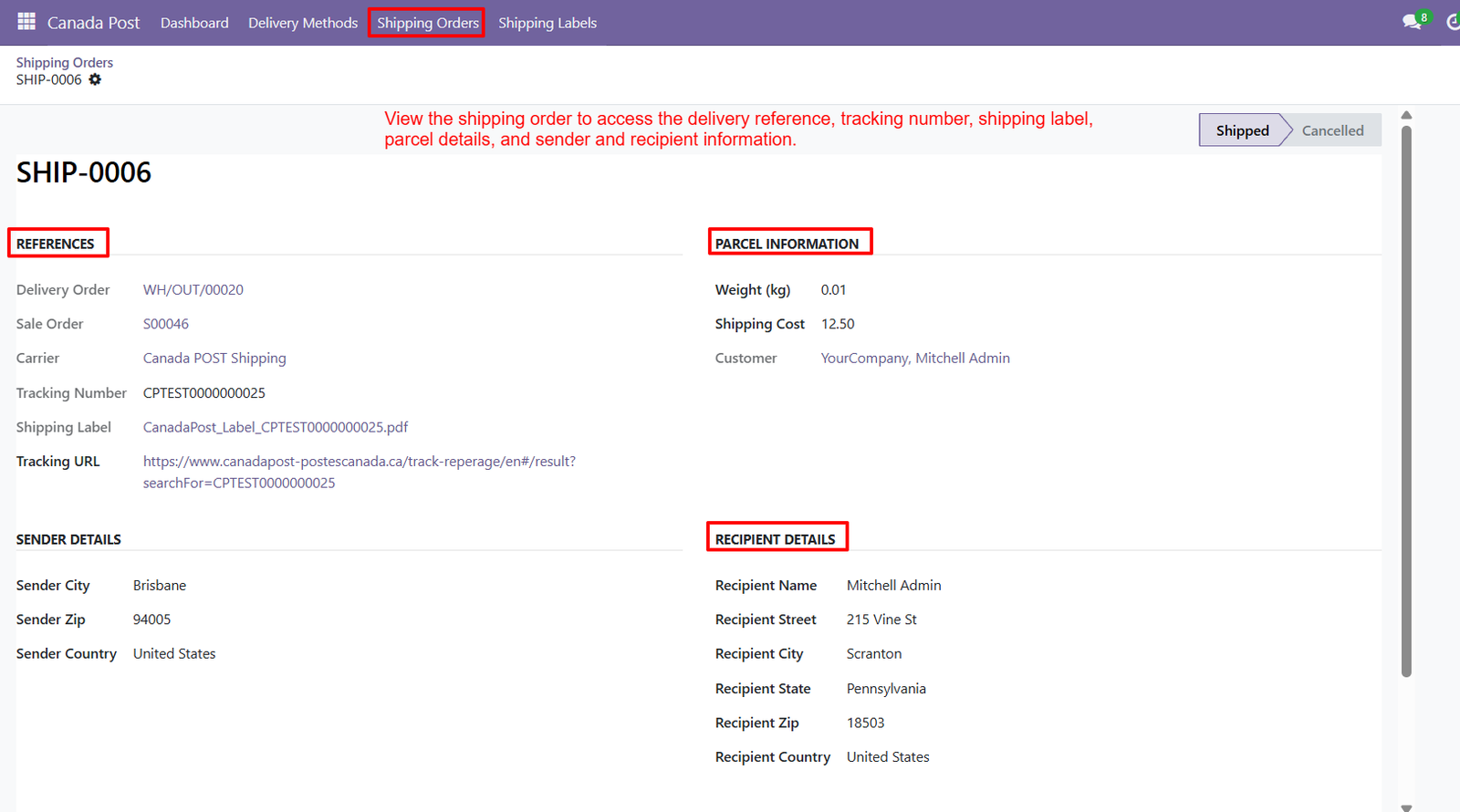The width and height of the screenshot is (1460, 812).
Task: Click the Recipient Zip field label
Action: (x=757, y=723)
